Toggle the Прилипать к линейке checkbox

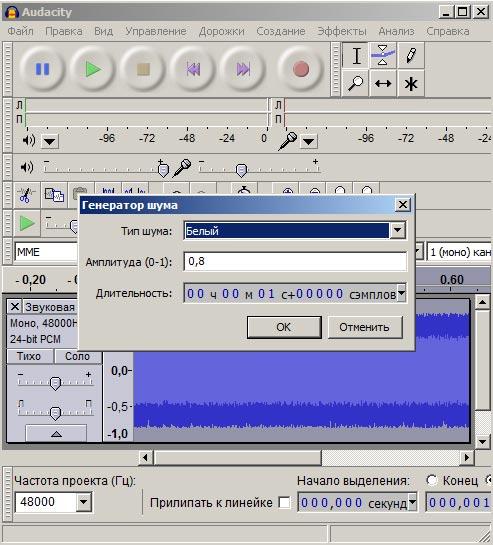point(284,503)
